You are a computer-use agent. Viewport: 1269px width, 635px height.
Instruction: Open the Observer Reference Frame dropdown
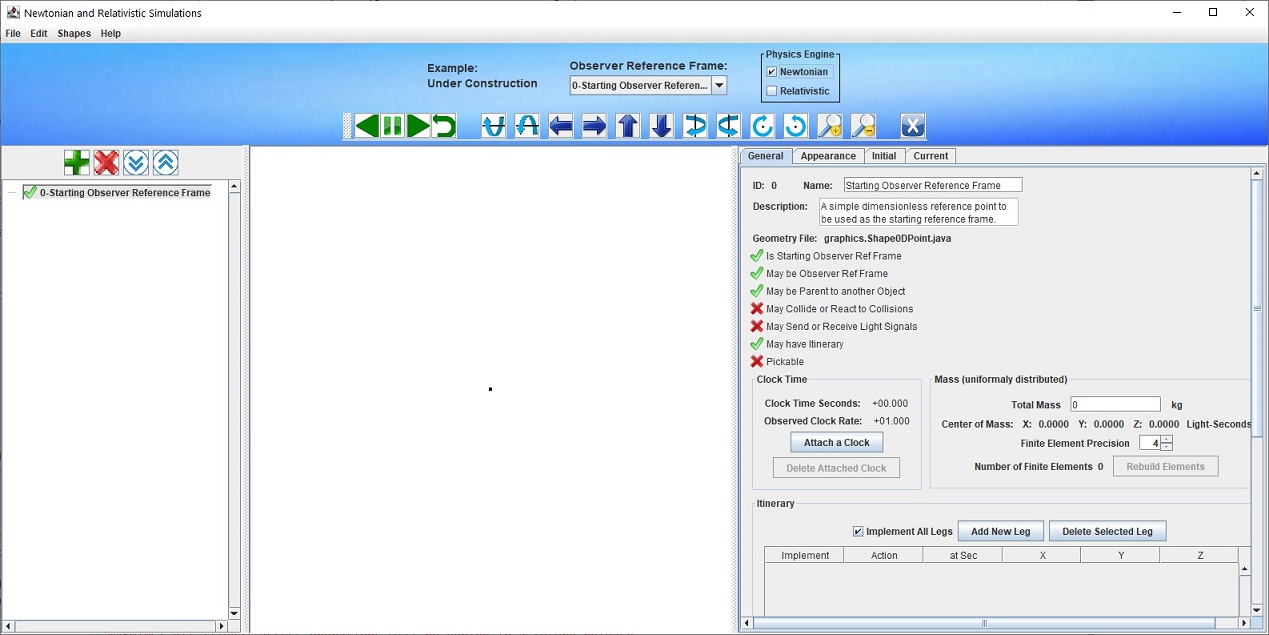(719, 85)
